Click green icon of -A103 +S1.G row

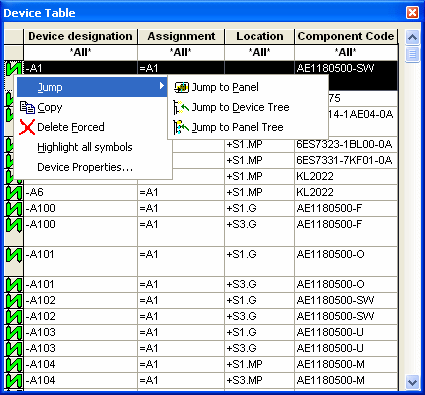(x=14, y=332)
